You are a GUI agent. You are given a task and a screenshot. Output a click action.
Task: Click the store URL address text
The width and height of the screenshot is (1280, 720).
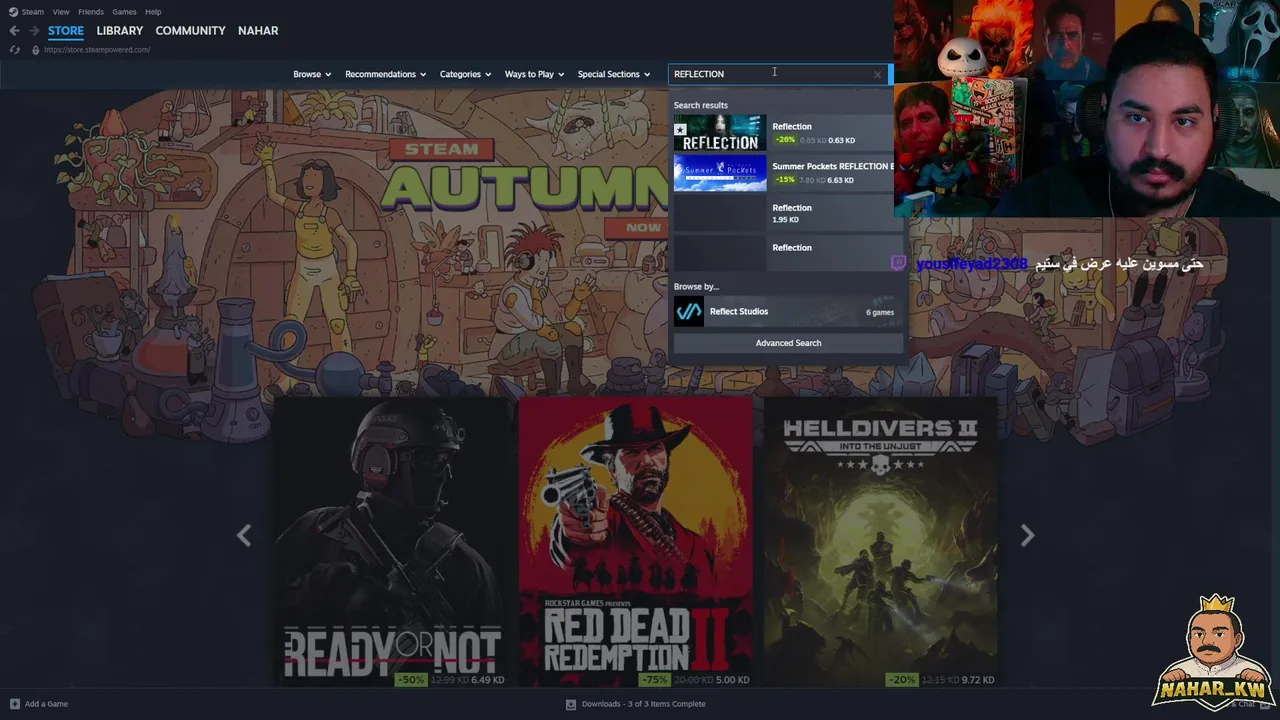pos(97,50)
